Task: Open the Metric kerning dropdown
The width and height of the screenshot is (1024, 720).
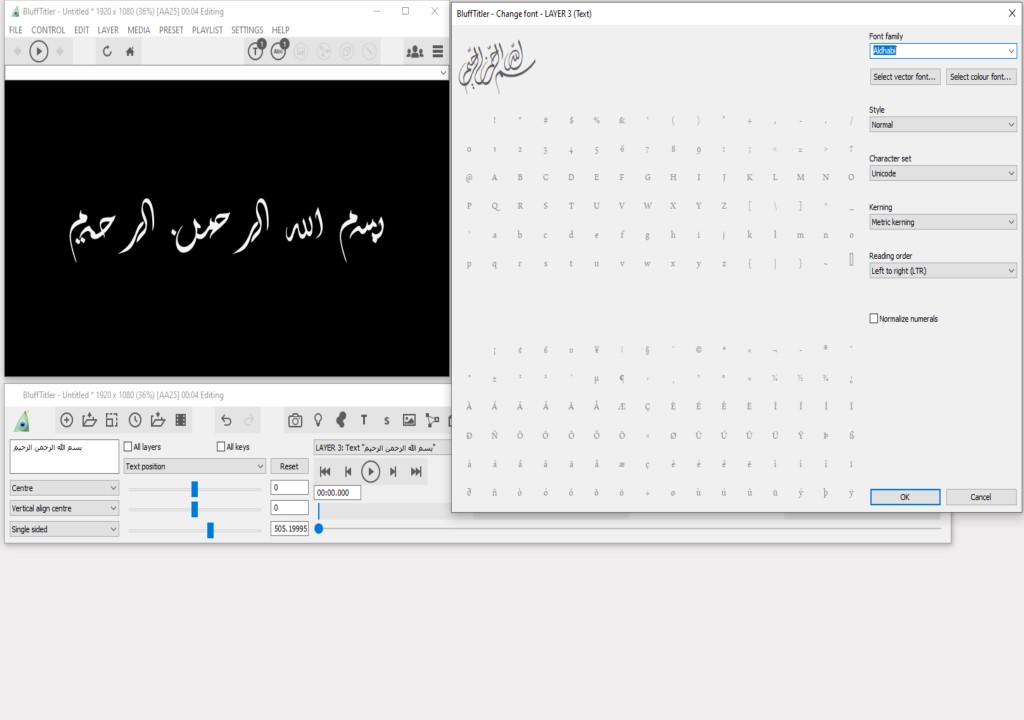Action: 943,222
